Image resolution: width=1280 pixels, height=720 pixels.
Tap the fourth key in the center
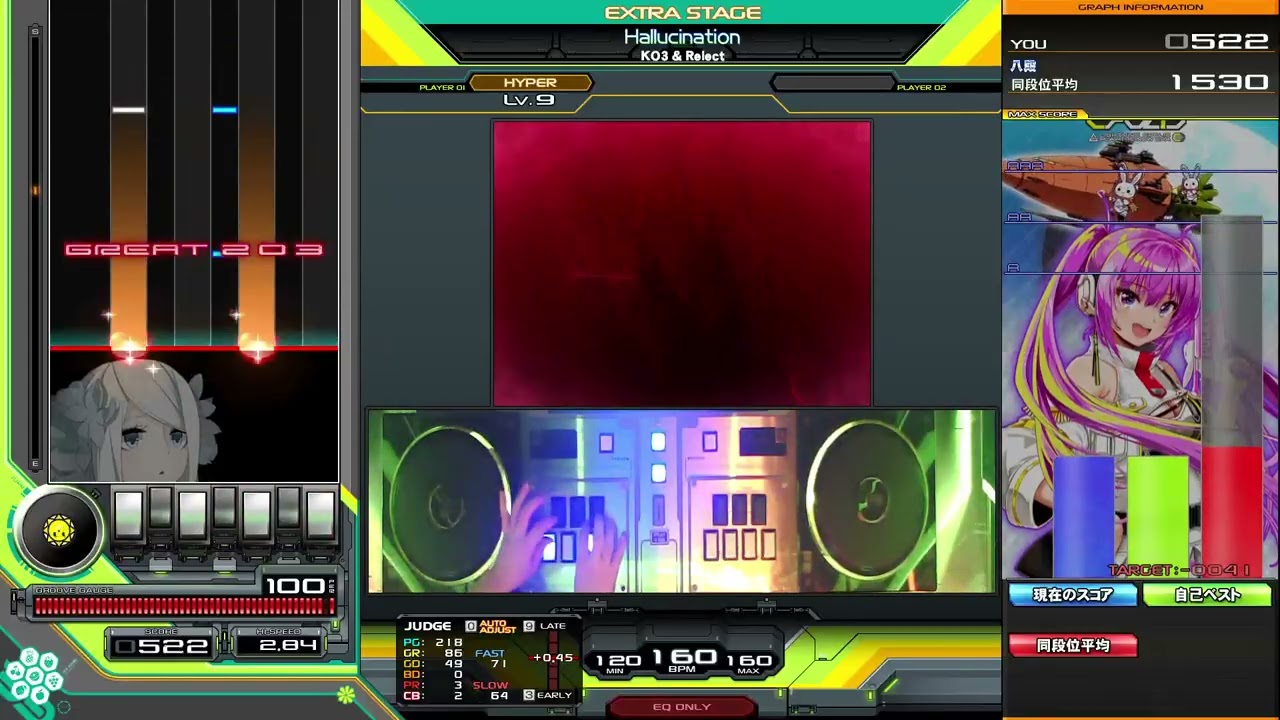(224, 510)
